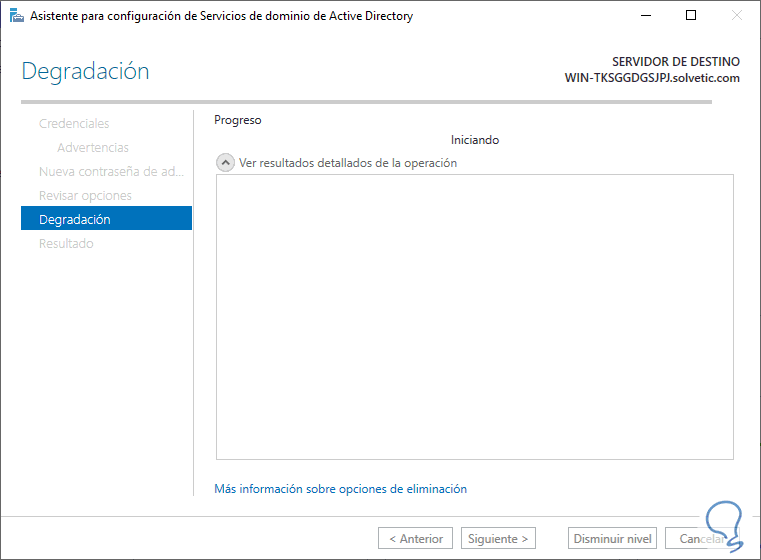Click the wizard app icon in title bar

click(17, 16)
